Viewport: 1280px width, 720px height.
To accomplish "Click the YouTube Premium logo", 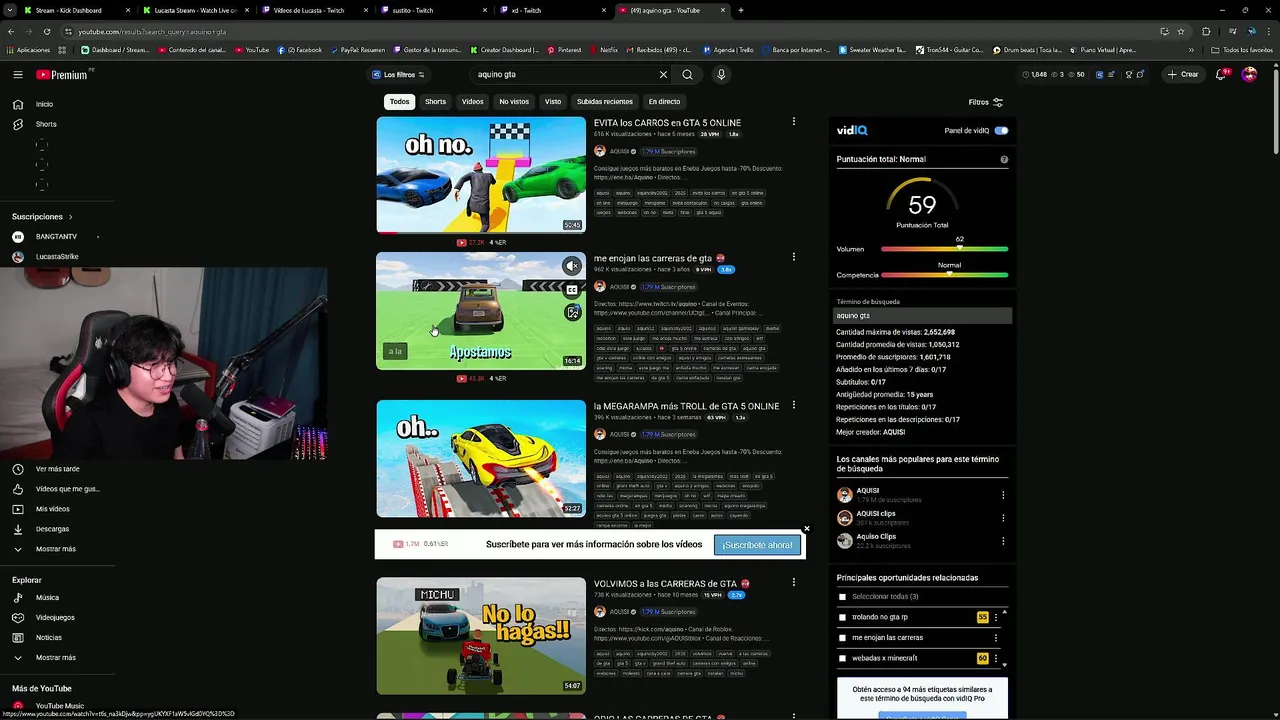I will (x=64, y=75).
